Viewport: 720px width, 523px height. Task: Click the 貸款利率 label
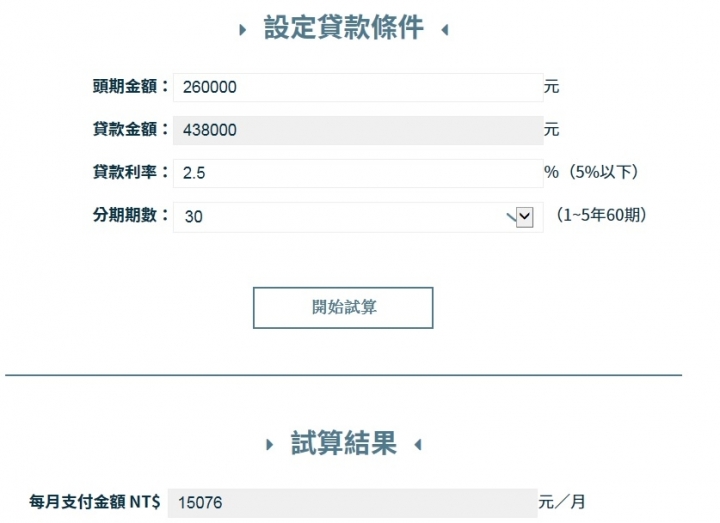pos(131,172)
